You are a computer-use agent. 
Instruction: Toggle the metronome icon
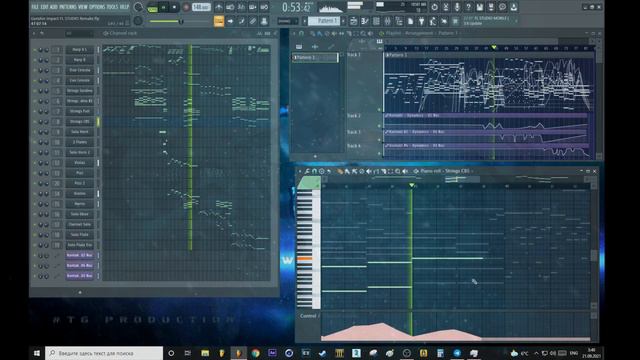(219, 7)
